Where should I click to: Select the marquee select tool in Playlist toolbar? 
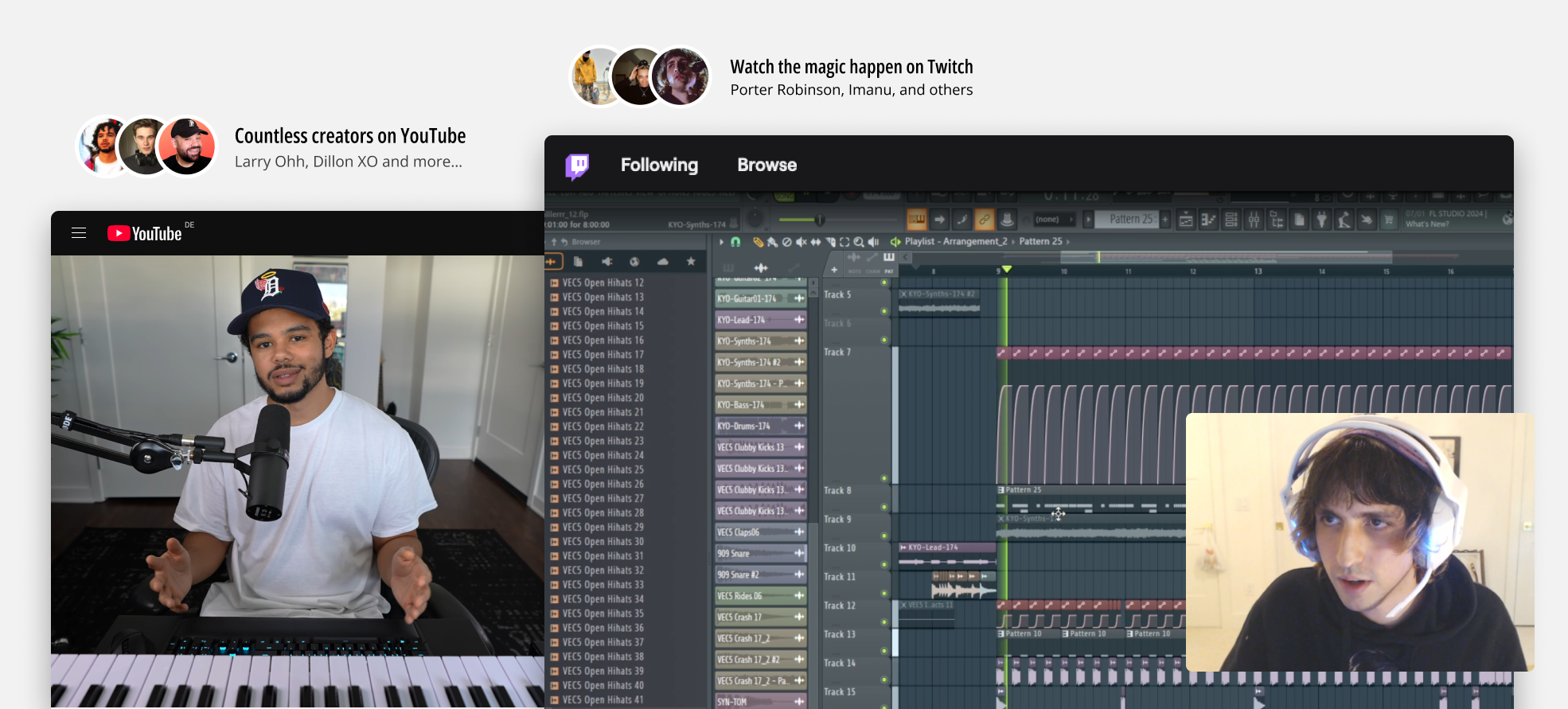pos(844,242)
